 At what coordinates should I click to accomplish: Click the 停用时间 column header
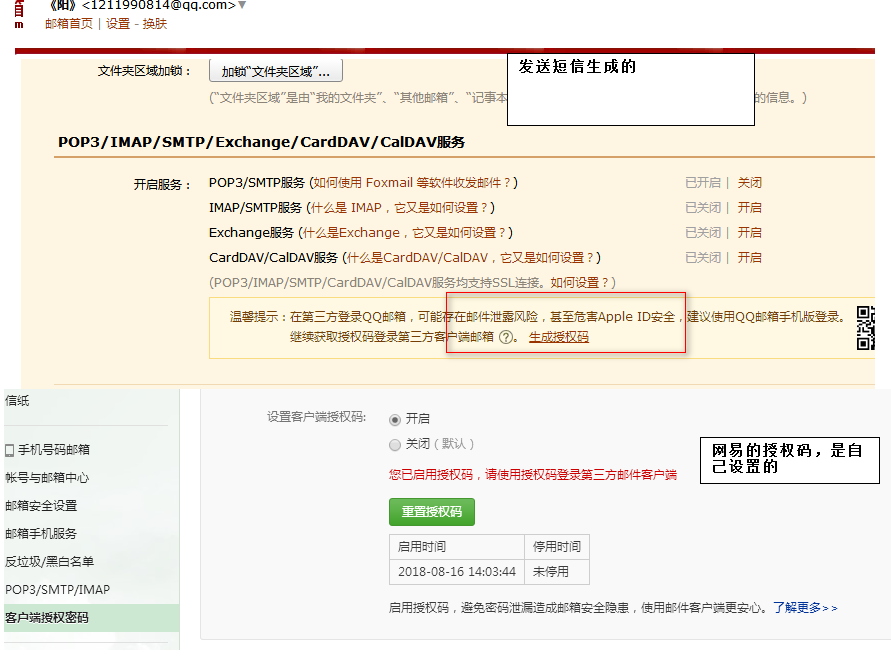tap(557, 547)
